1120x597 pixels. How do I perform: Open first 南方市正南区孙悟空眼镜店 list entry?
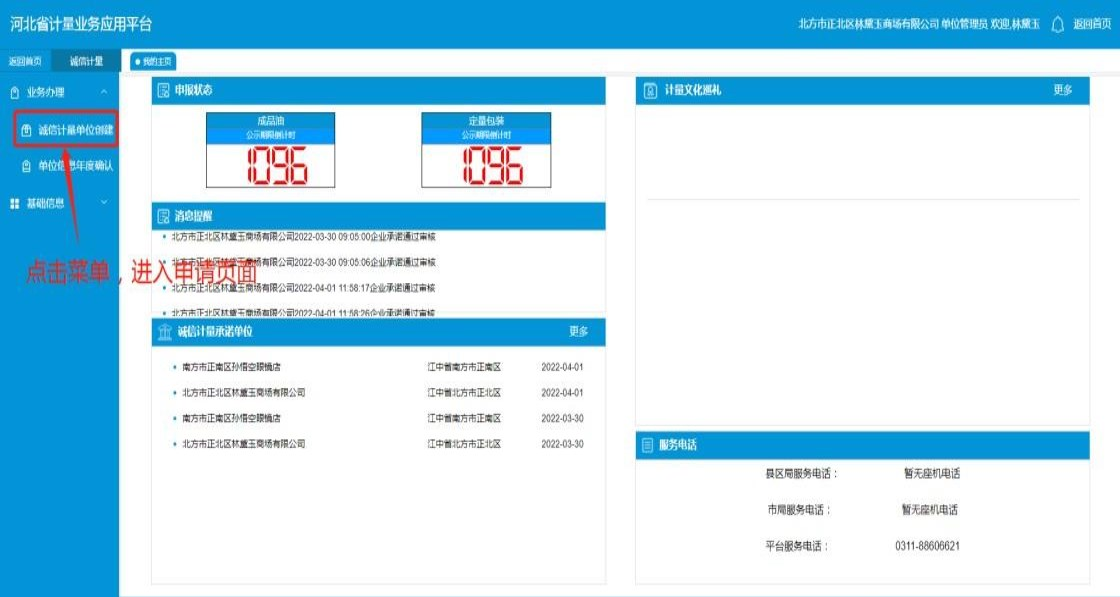pyautogui.click(x=231, y=367)
